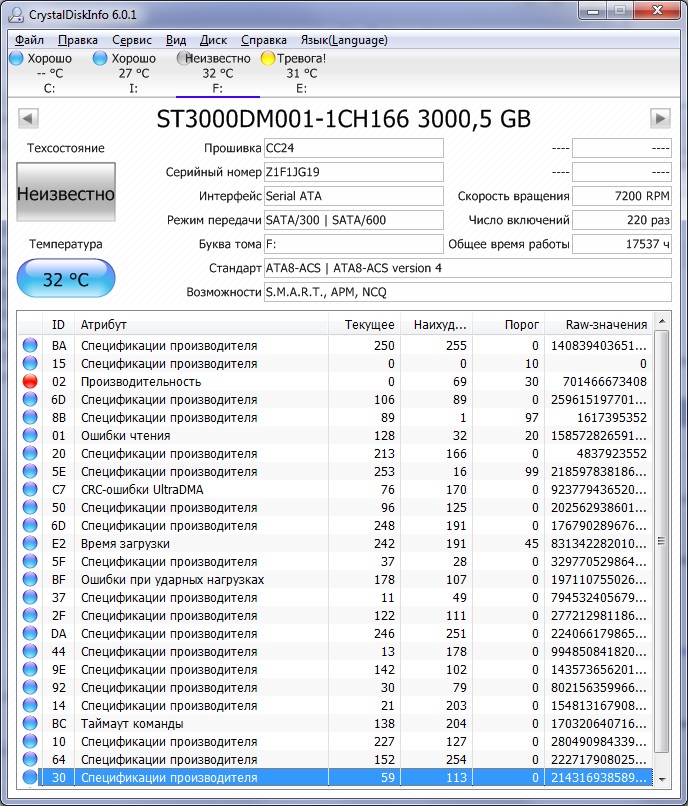Click the Возможности S.M.A.R.T. field

pos(468,292)
